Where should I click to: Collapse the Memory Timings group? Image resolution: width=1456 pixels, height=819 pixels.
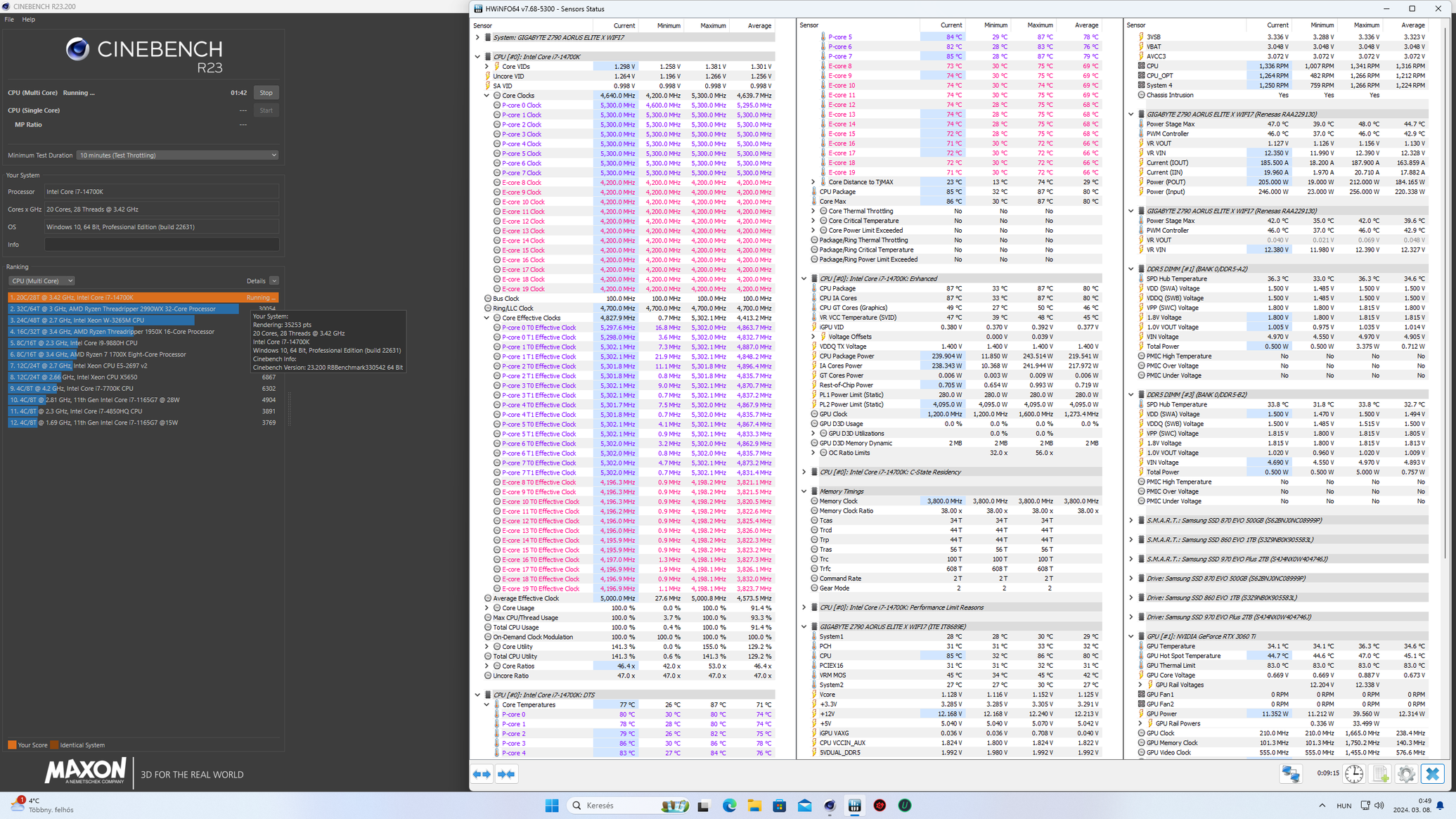[804, 491]
